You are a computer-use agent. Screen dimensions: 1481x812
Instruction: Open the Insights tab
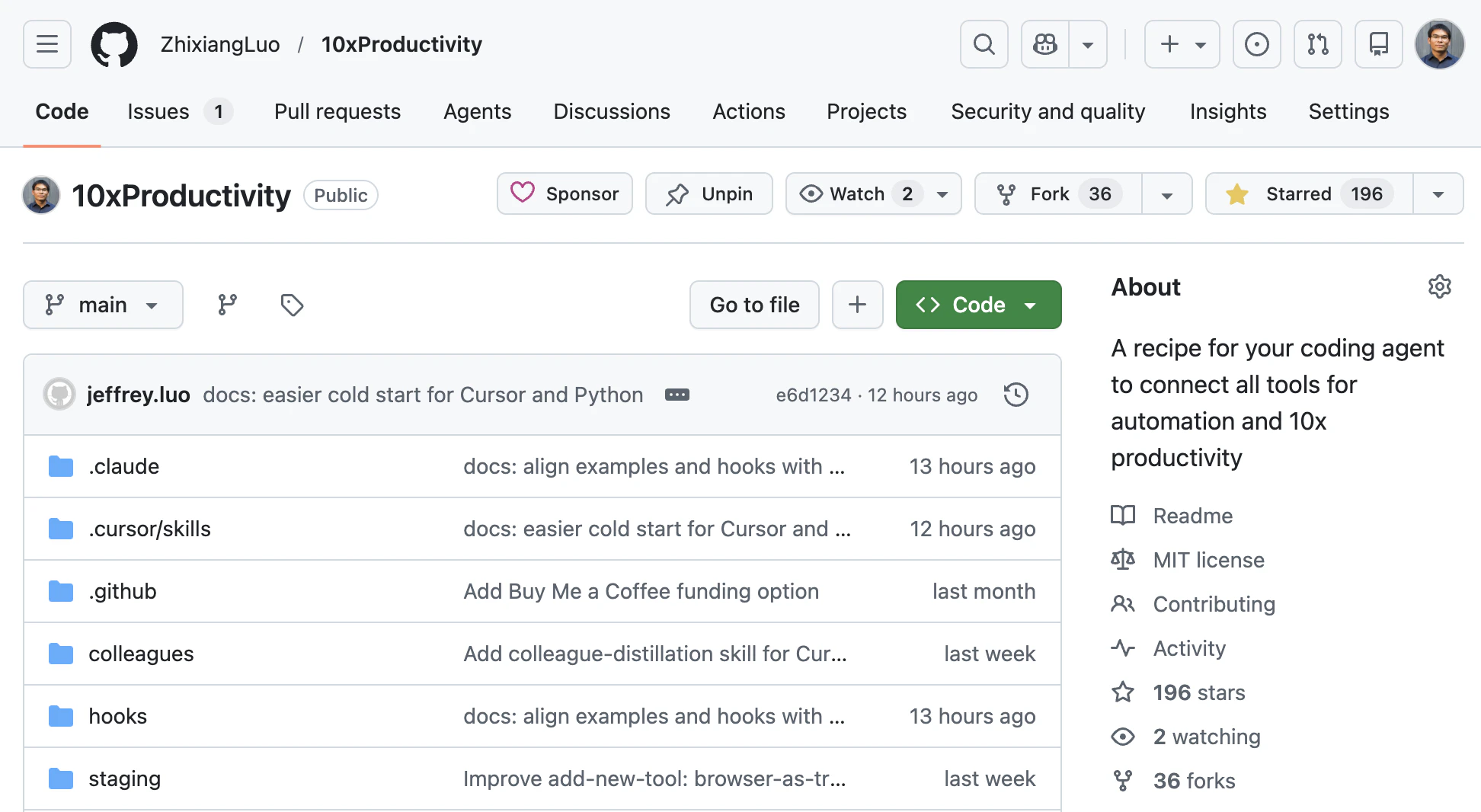point(1227,111)
